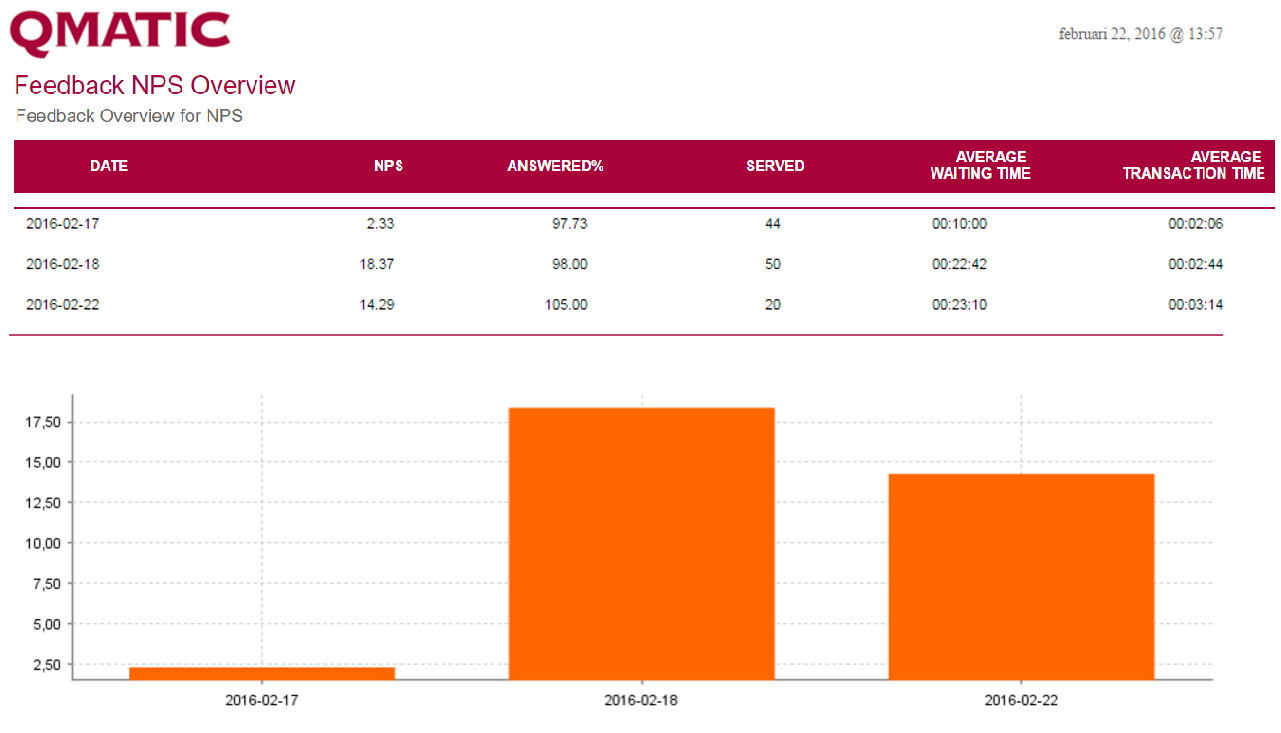Click the short orange bar for 2016-02-17
Image resolution: width=1281 pixels, height=733 pixels.
tap(262, 673)
